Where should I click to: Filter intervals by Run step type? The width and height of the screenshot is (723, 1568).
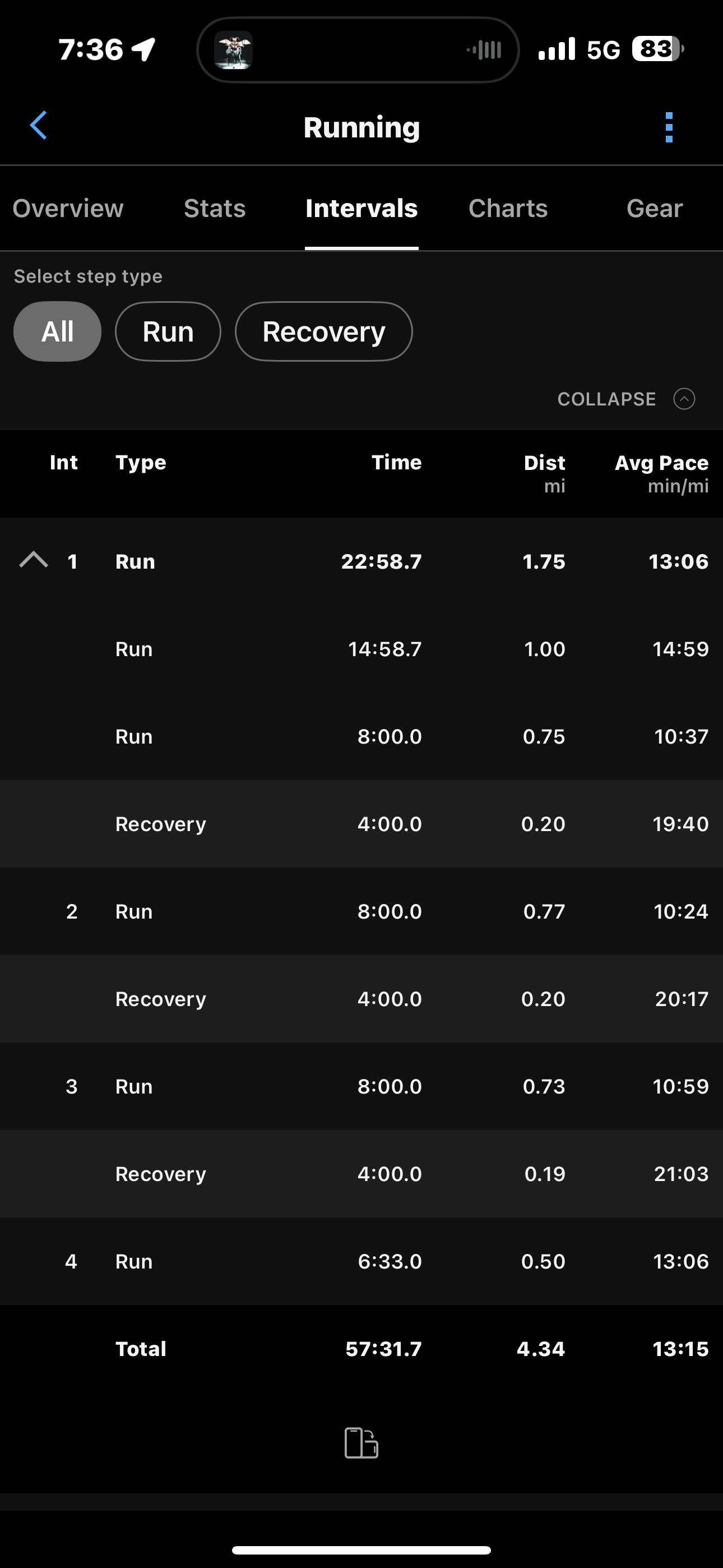click(x=168, y=332)
